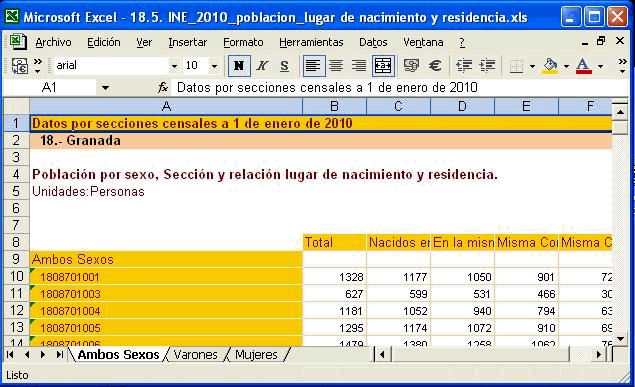The height and width of the screenshot is (387, 635).
Task: Increase indent of cell
Action: point(487,66)
